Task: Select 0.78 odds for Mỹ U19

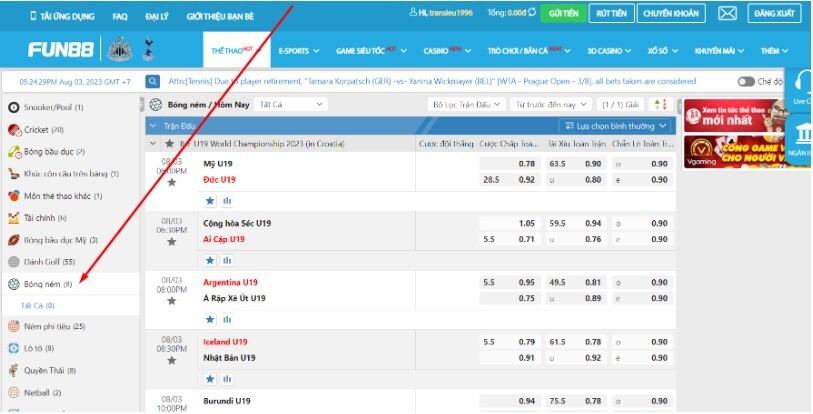Action: [x=526, y=163]
